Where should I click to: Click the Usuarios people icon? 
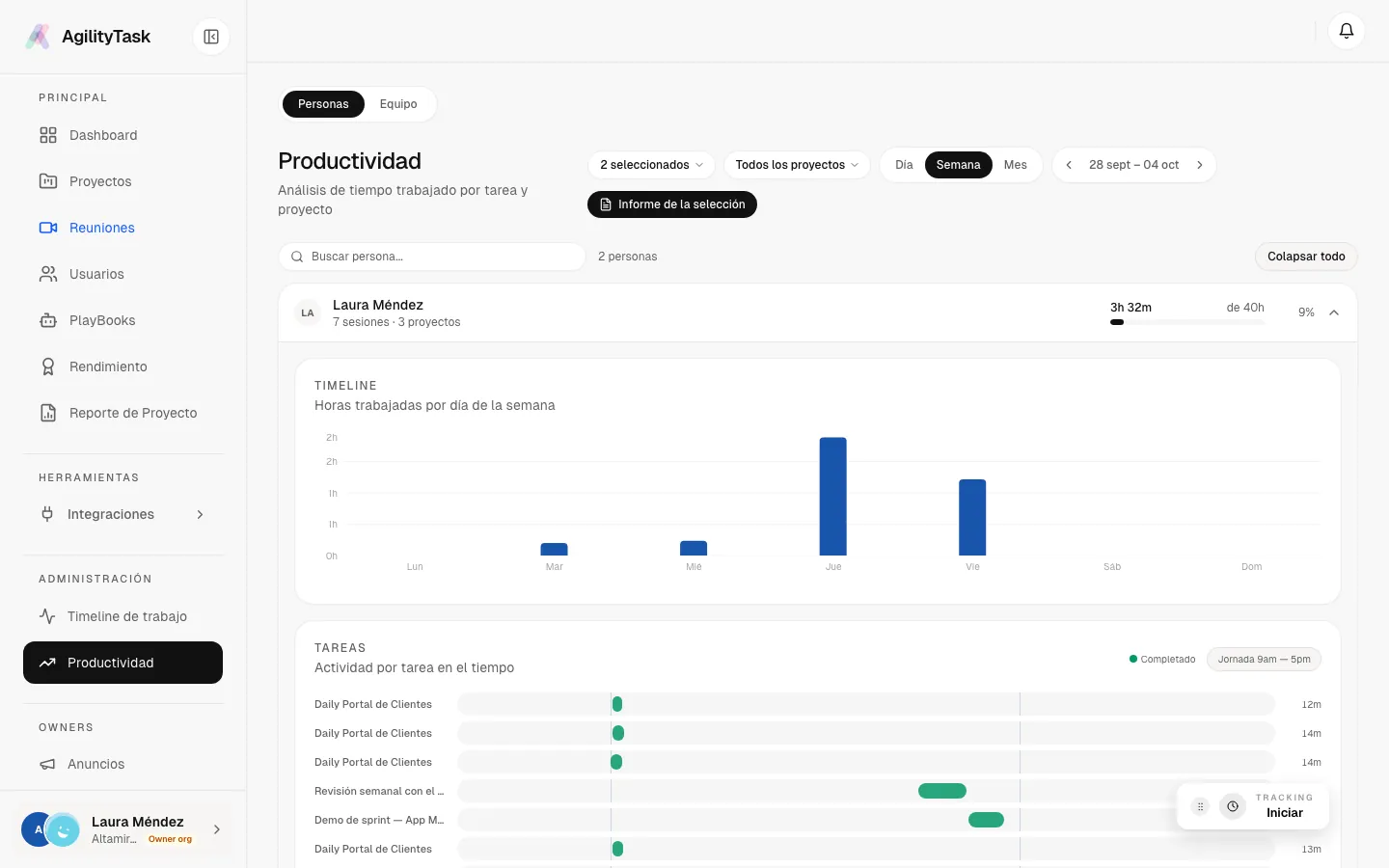(48, 274)
